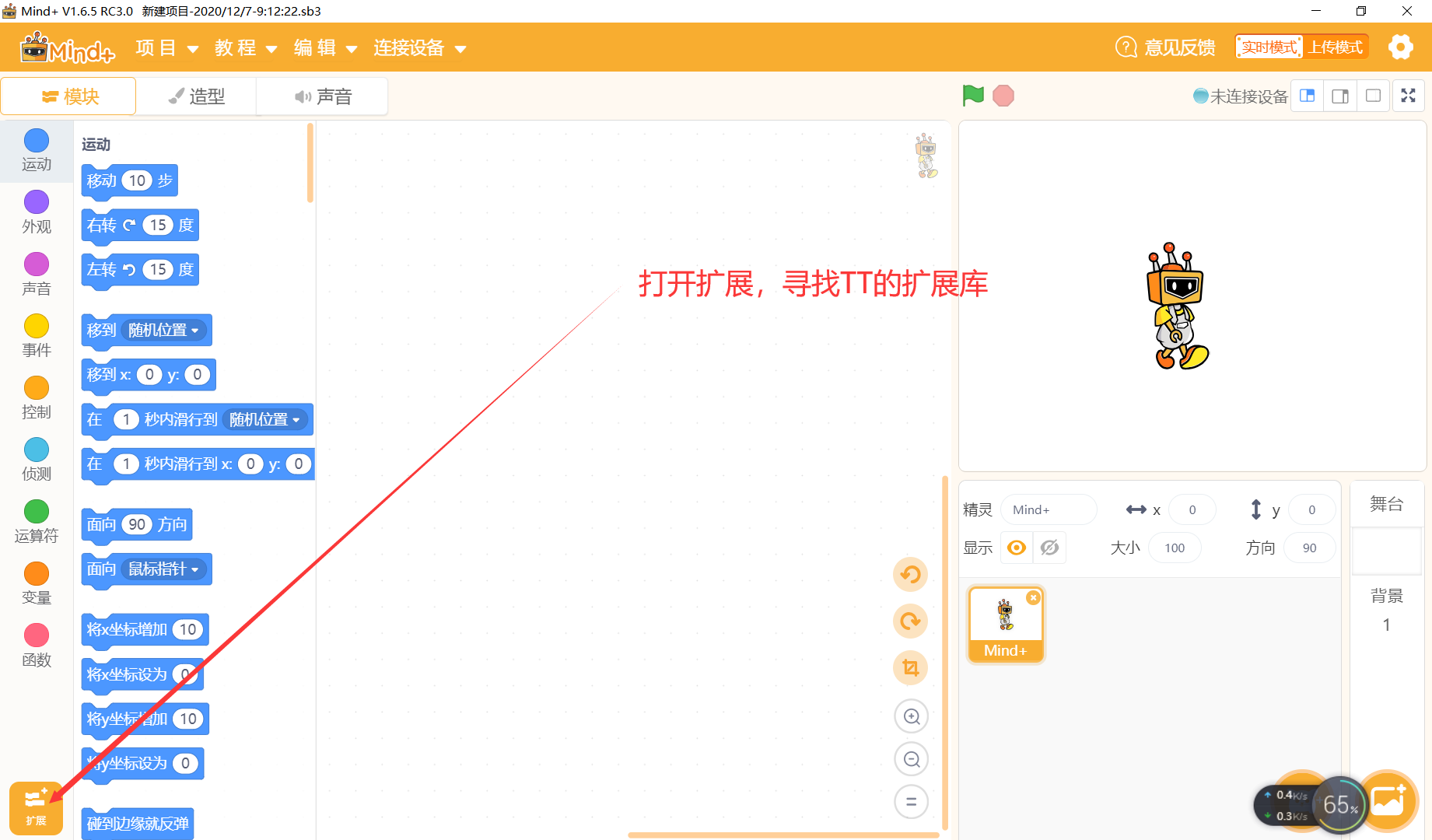Switch to the 声音 tab
Screen dimensions: 1432x840
[323, 96]
